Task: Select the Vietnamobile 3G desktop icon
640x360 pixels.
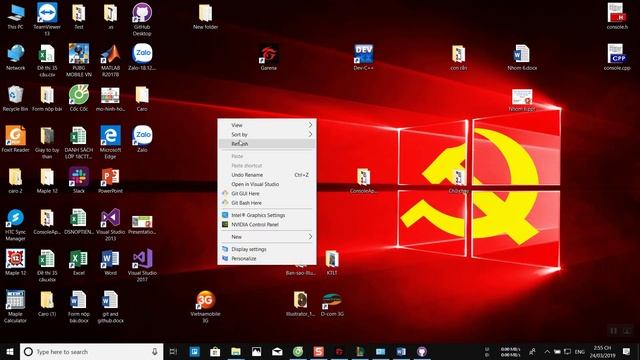Action: click(x=205, y=306)
